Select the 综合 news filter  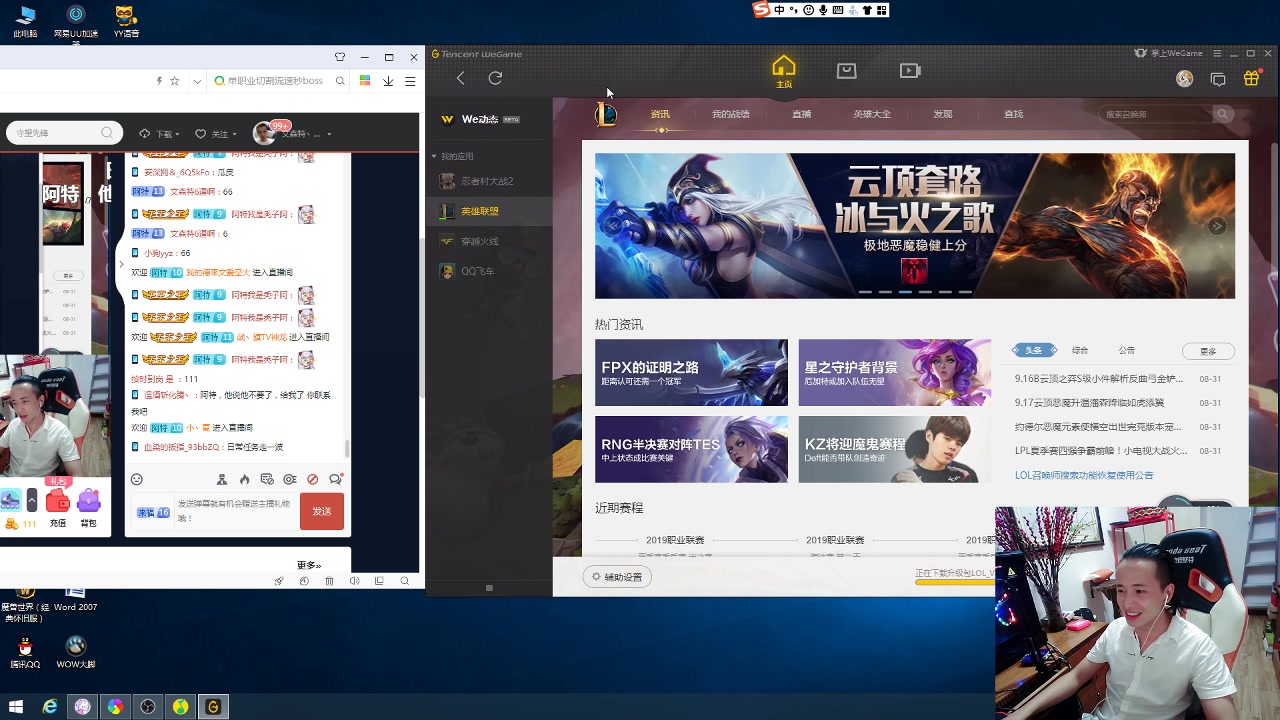[x=1080, y=350]
